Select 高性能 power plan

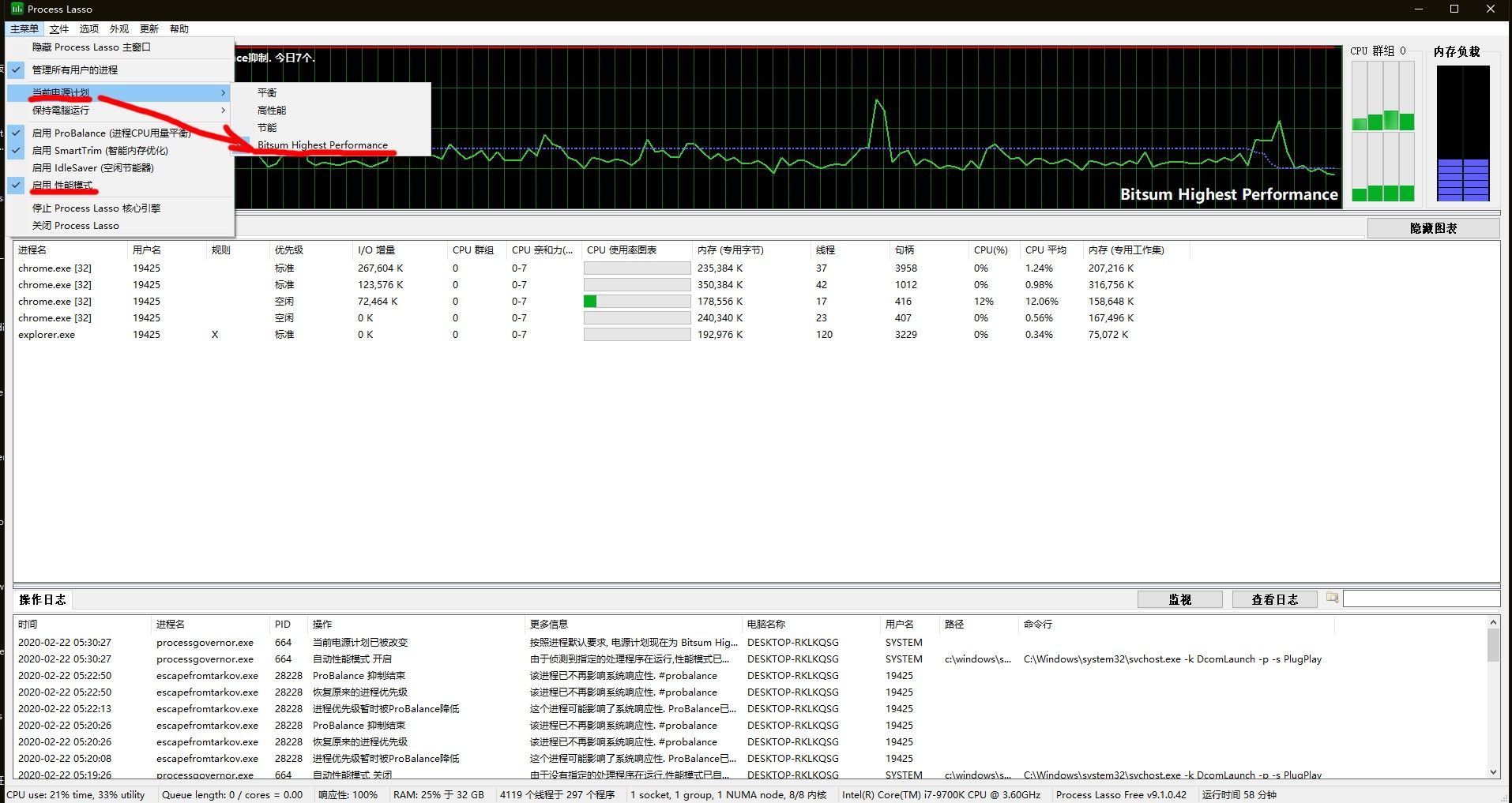click(x=272, y=111)
